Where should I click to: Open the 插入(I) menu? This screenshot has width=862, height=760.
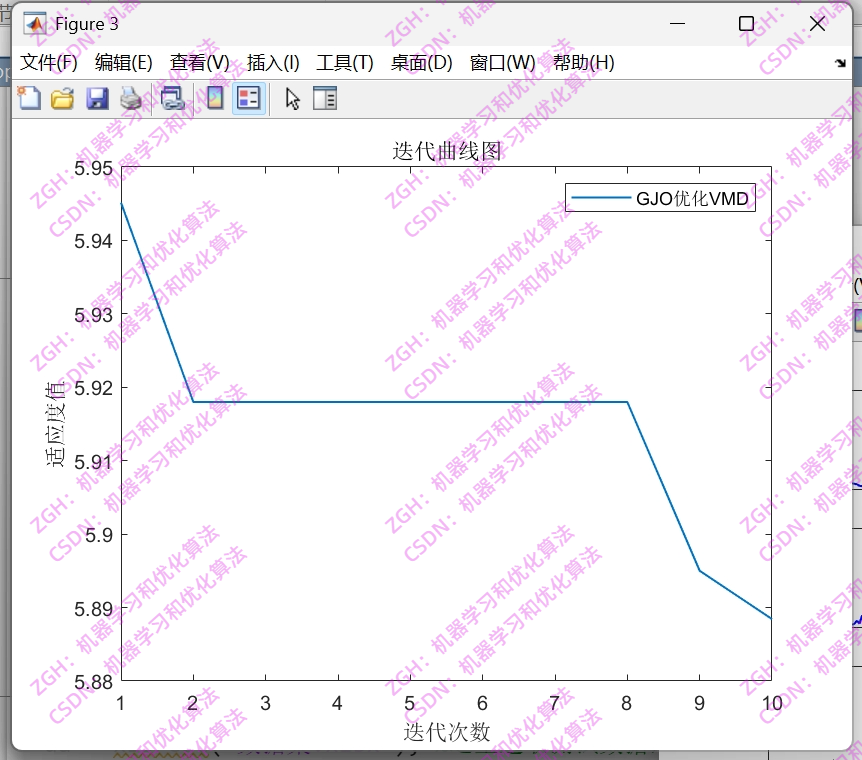(x=273, y=63)
